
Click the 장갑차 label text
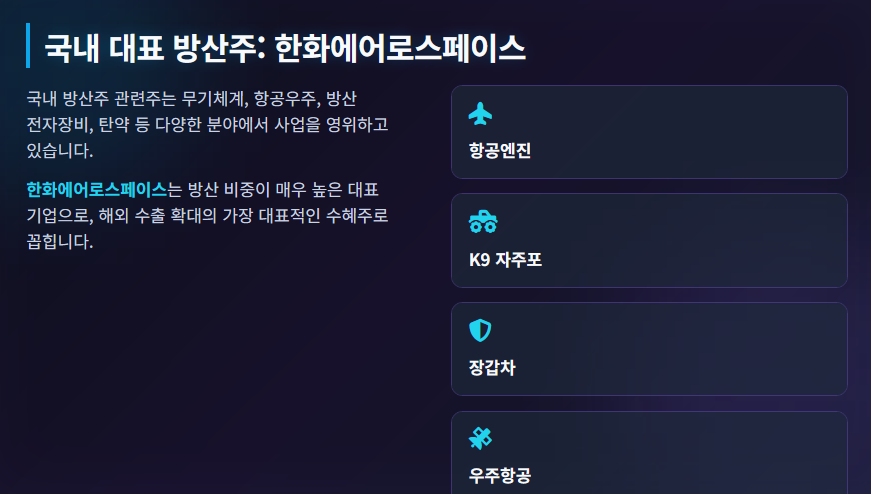[492, 367]
